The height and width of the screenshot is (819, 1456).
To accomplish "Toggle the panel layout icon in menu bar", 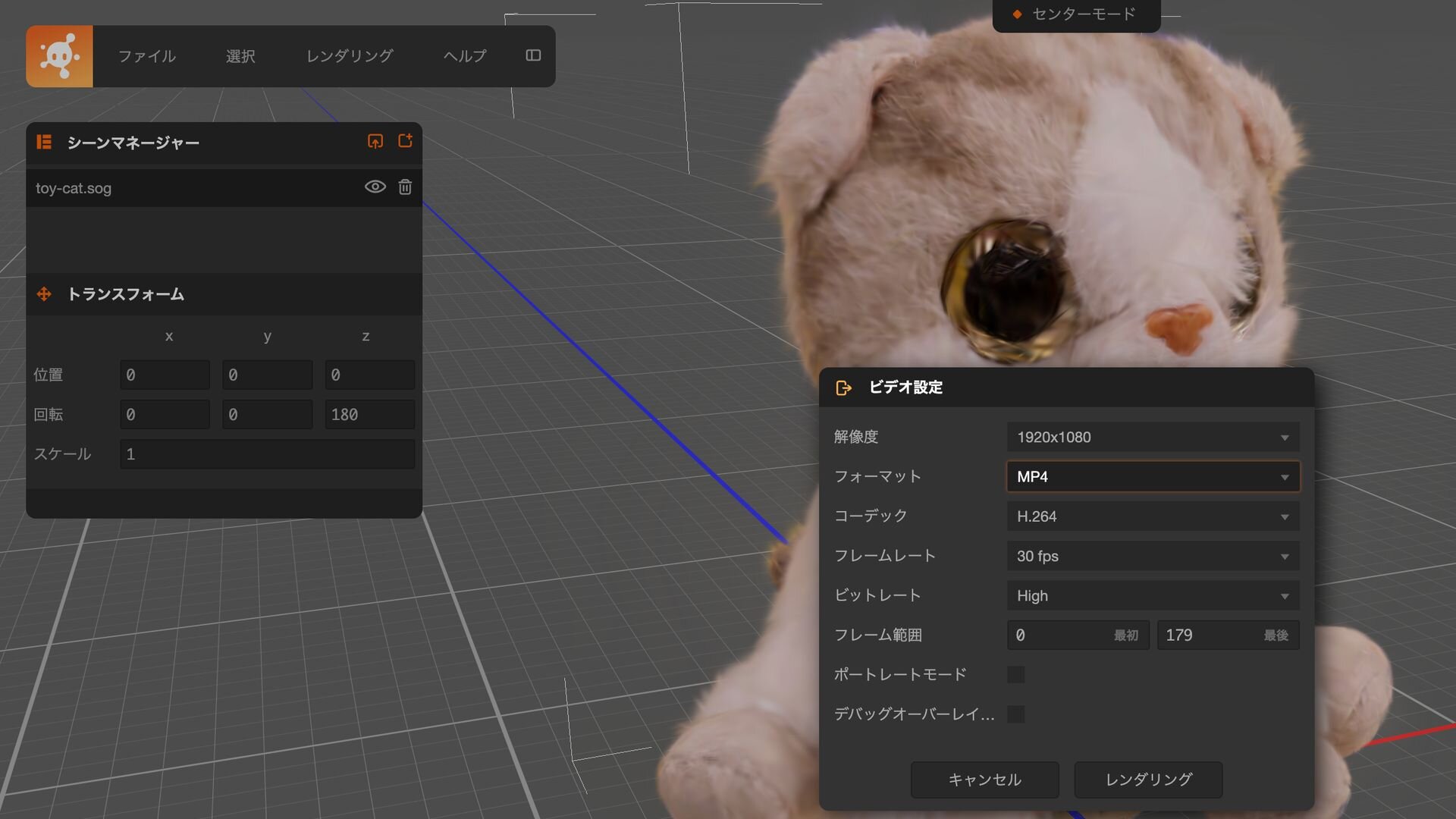I will point(533,55).
